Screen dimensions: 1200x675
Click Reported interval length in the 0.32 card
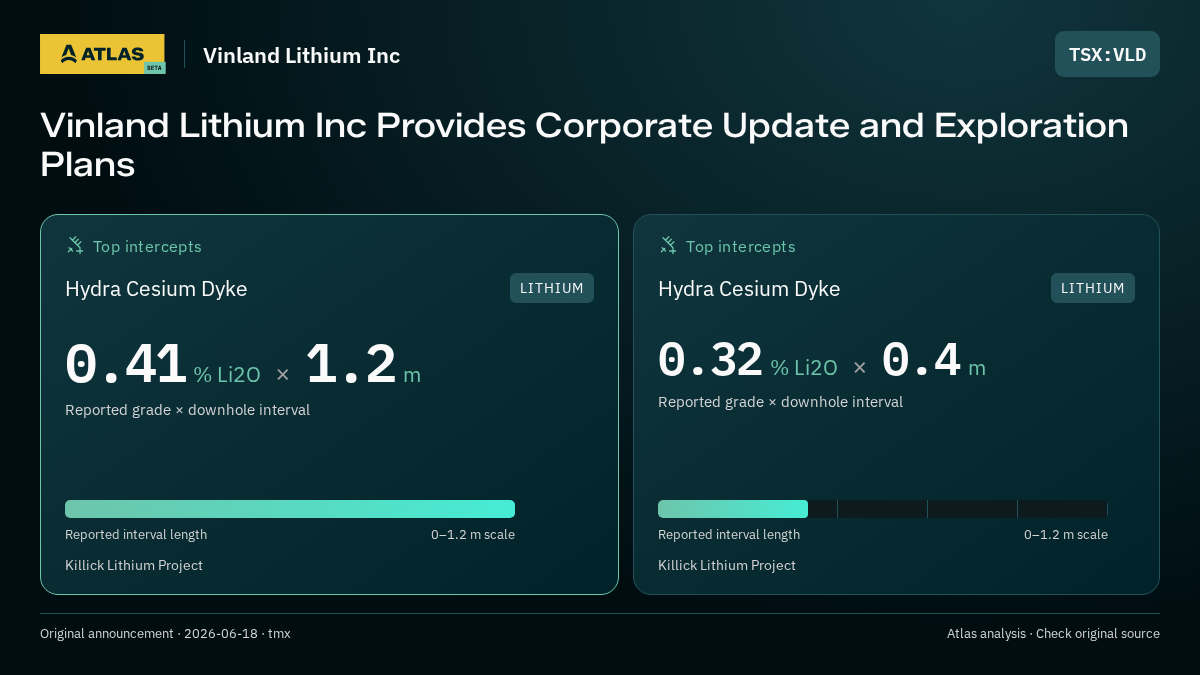(729, 535)
